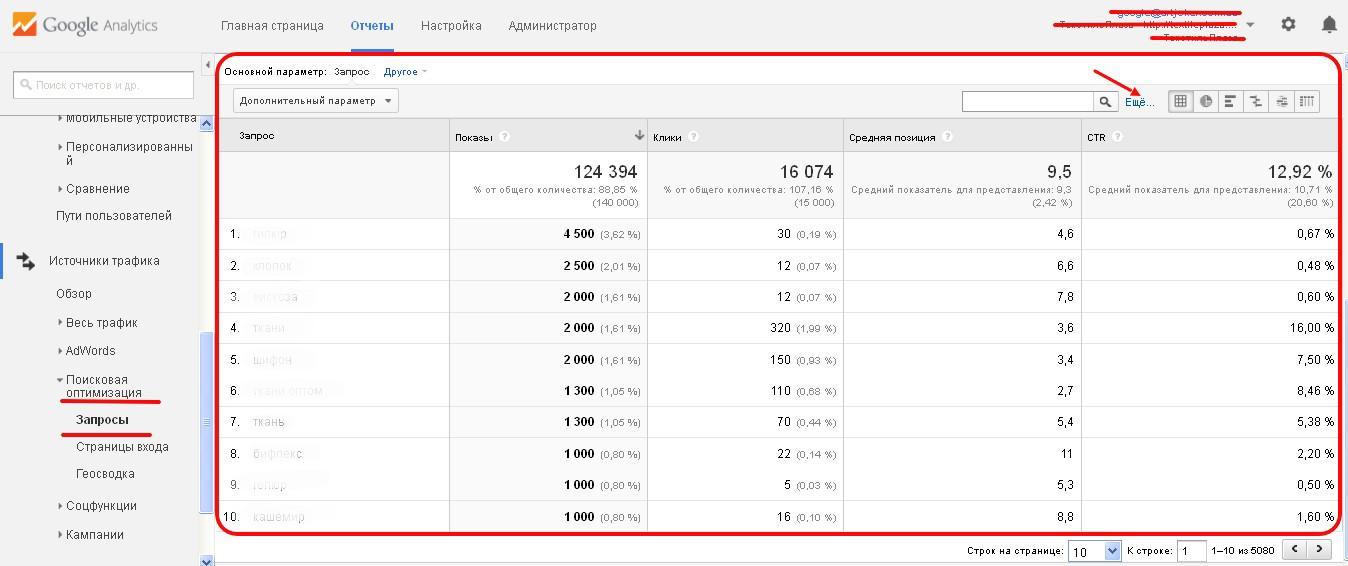Open Пути пользователей report
Viewport: 1348px width, 566px height.
pyautogui.click(x=114, y=216)
